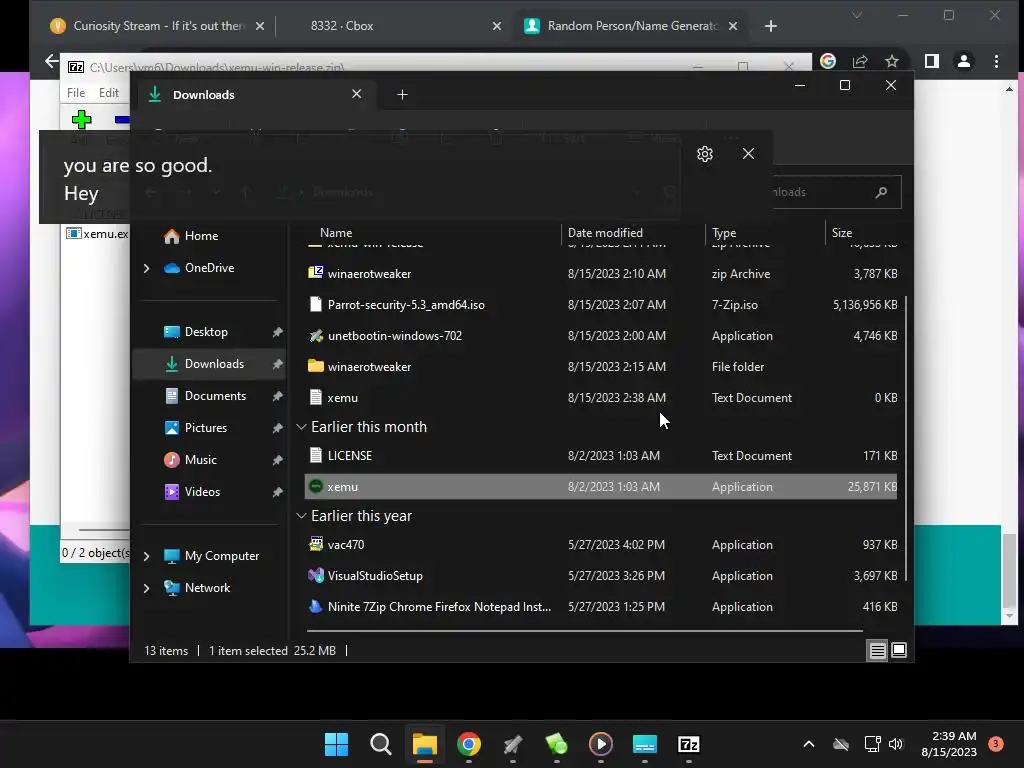The image size is (1024, 768).
Task: Open the 7-Zip Edit menu
Action: click(x=108, y=93)
